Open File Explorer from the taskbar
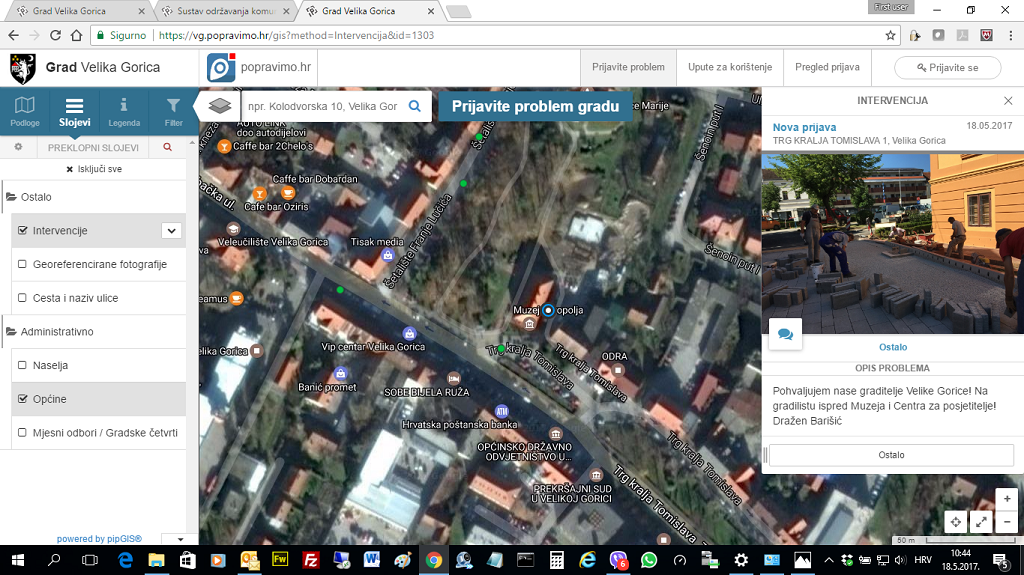Viewport: 1024px width, 575px height. pos(156,560)
